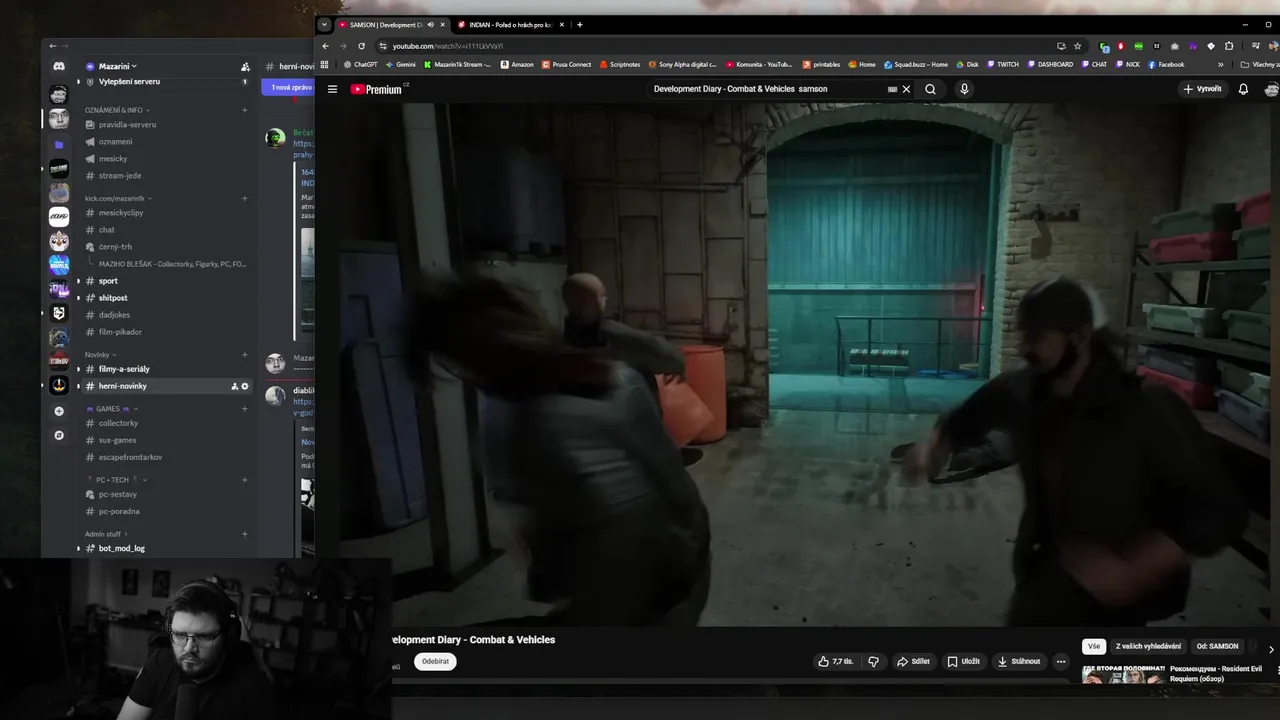Save the video with Uložit
The height and width of the screenshot is (720, 1280).
964,661
